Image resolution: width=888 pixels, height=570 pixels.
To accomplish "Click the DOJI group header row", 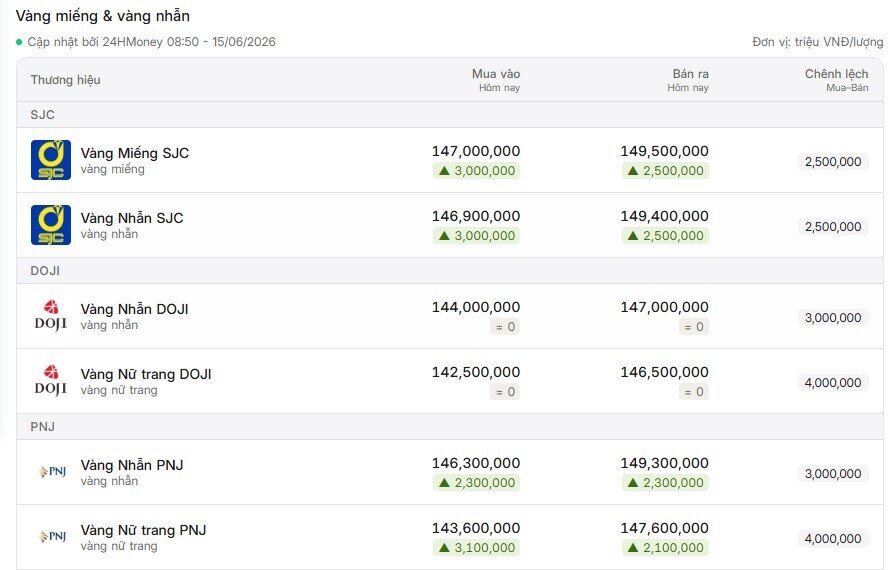I will click(450, 271).
